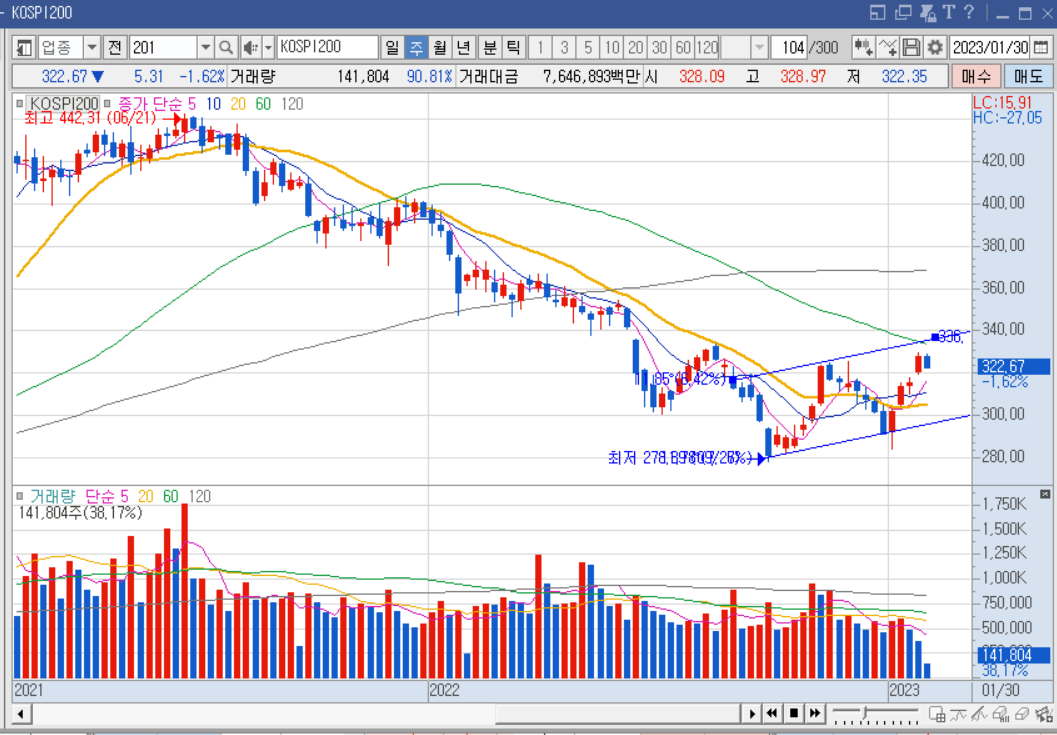Image resolution: width=1057 pixels, height=735 pixels.
Task: Switch chart to daily 일 period
Action: pos(392,47)
